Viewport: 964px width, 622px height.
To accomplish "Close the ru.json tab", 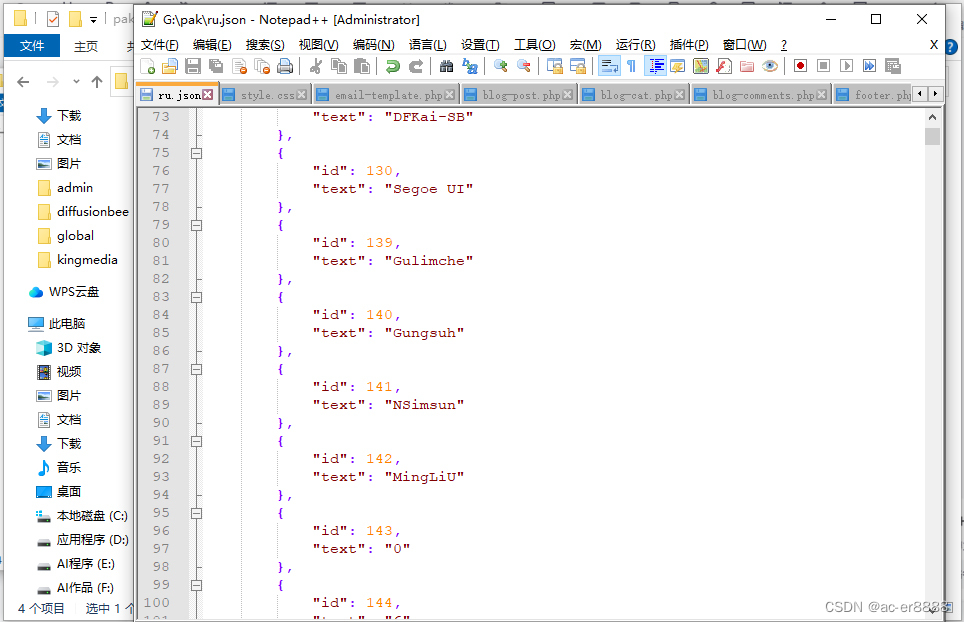I will (x=208, y=95).
